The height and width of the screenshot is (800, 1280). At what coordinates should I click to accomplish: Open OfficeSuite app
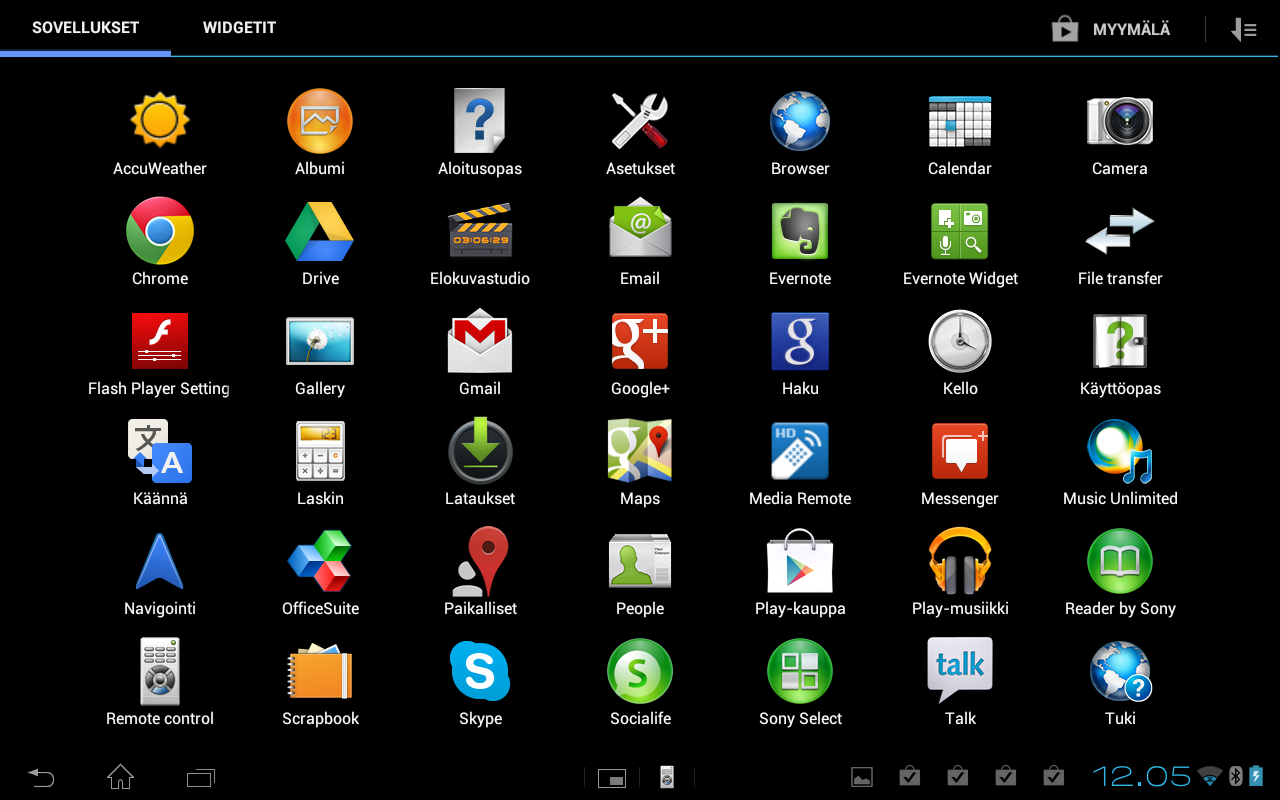320,561
